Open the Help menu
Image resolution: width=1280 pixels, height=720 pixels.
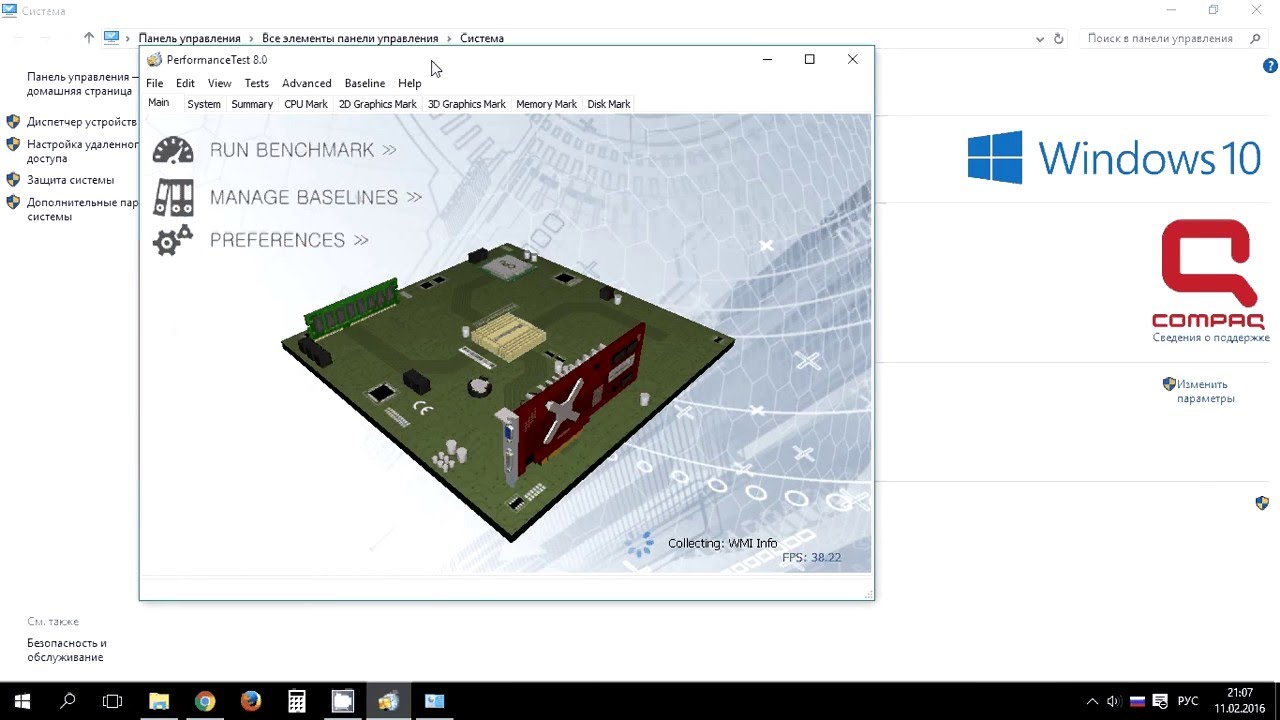click(410, 83)
